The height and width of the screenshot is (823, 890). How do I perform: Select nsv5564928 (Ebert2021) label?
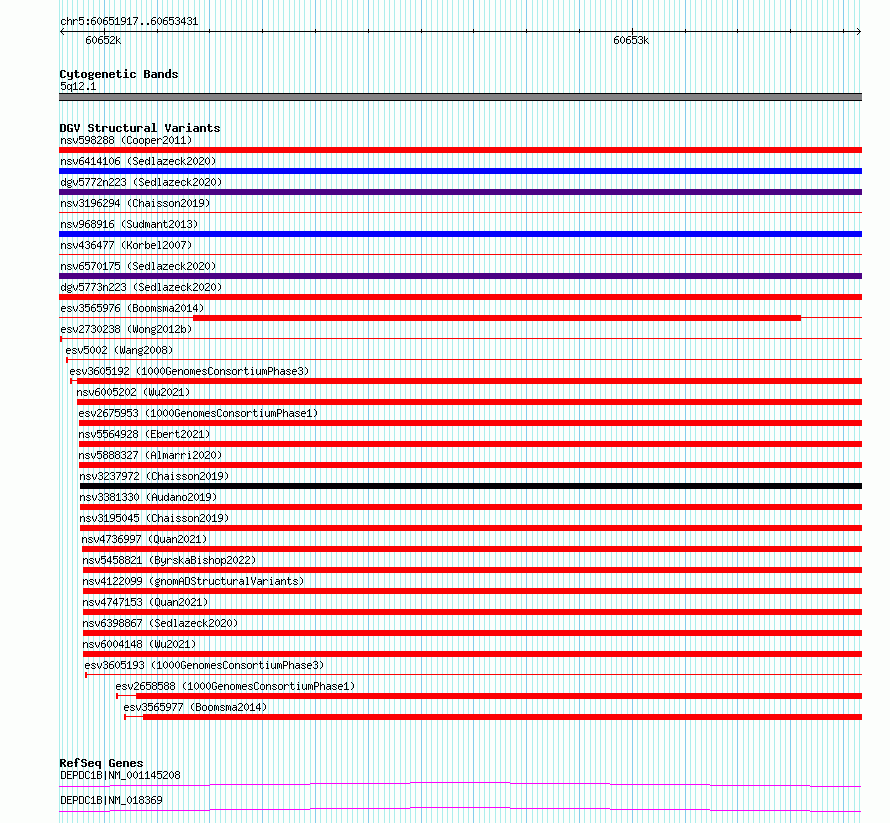click(144, 434)
